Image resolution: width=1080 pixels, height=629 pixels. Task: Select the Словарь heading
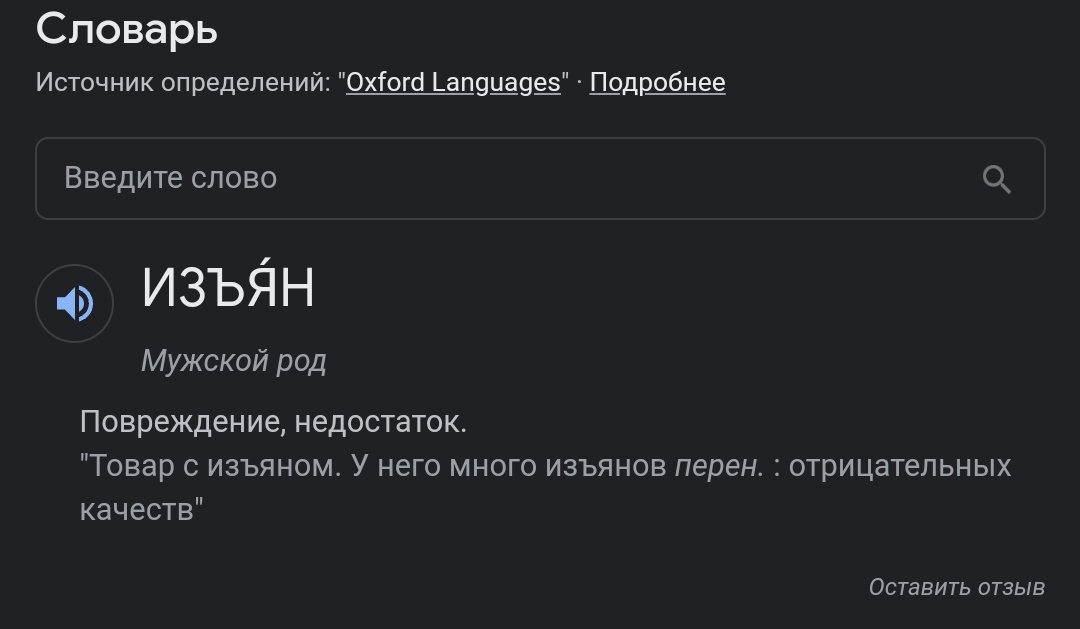pyautogui.click(x=127, y=30)
